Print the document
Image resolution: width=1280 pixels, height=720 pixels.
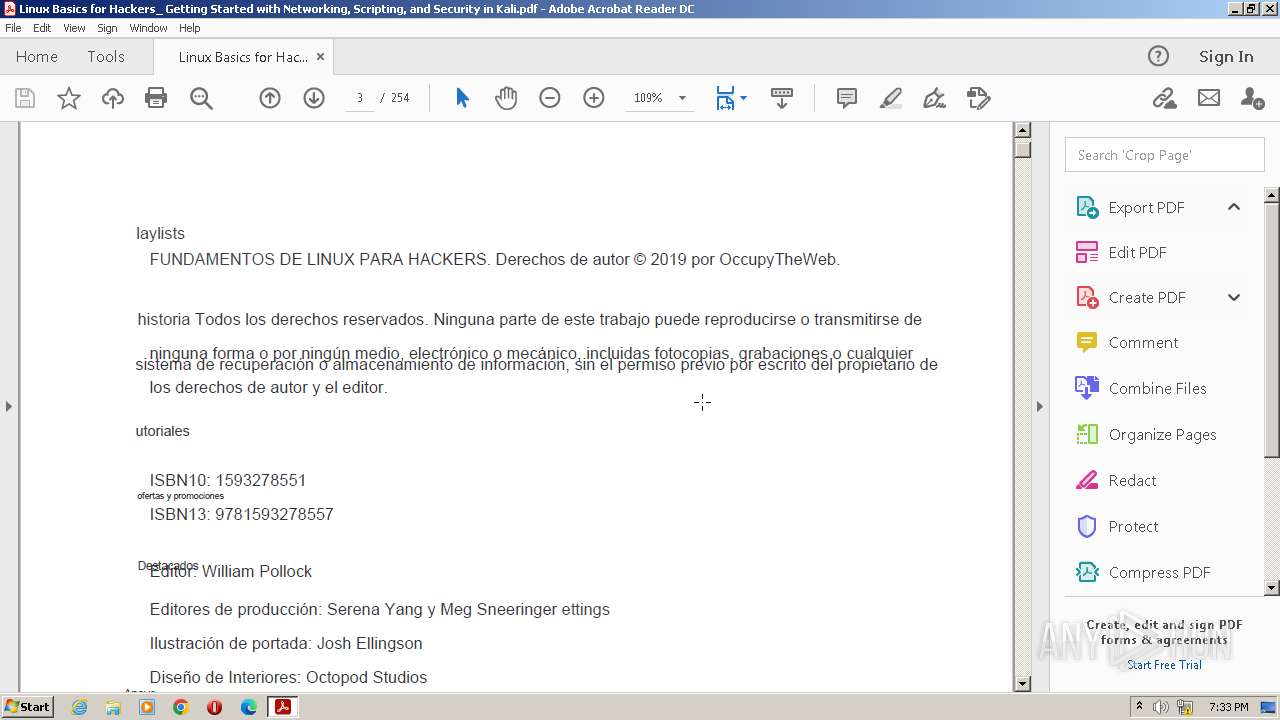point(156,98)
